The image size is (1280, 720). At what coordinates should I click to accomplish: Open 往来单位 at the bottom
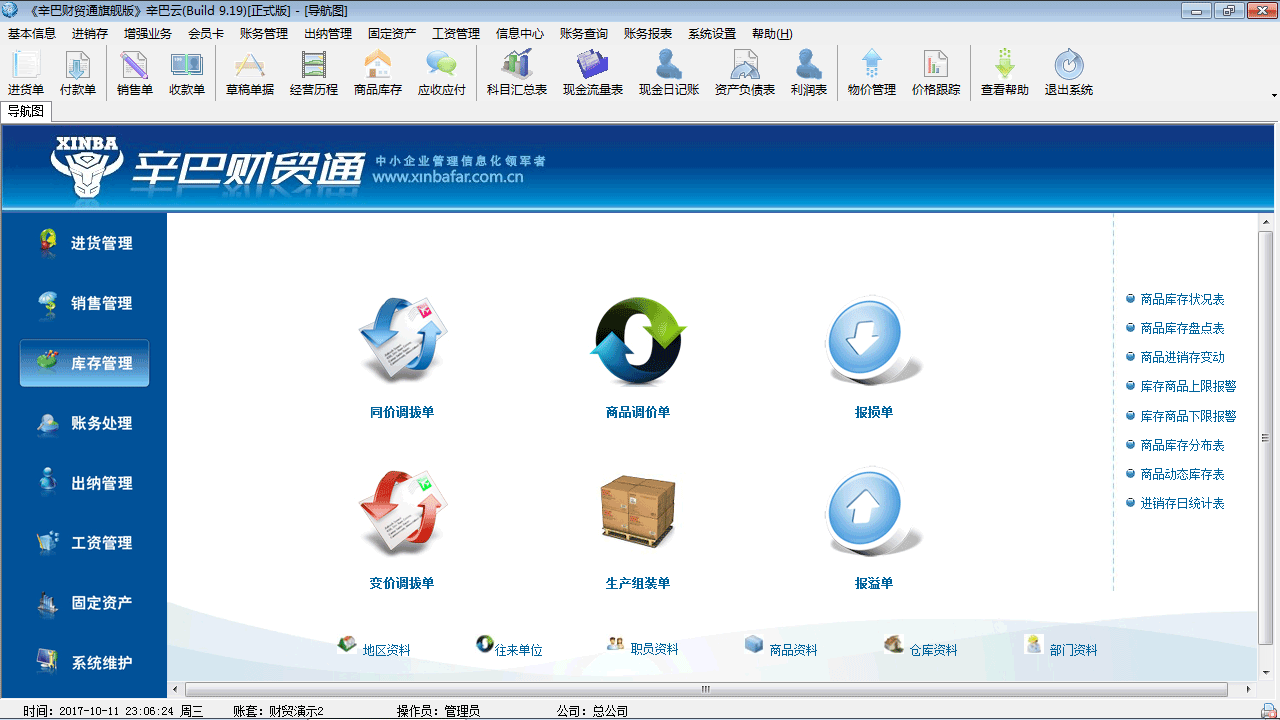pos(509,647)
